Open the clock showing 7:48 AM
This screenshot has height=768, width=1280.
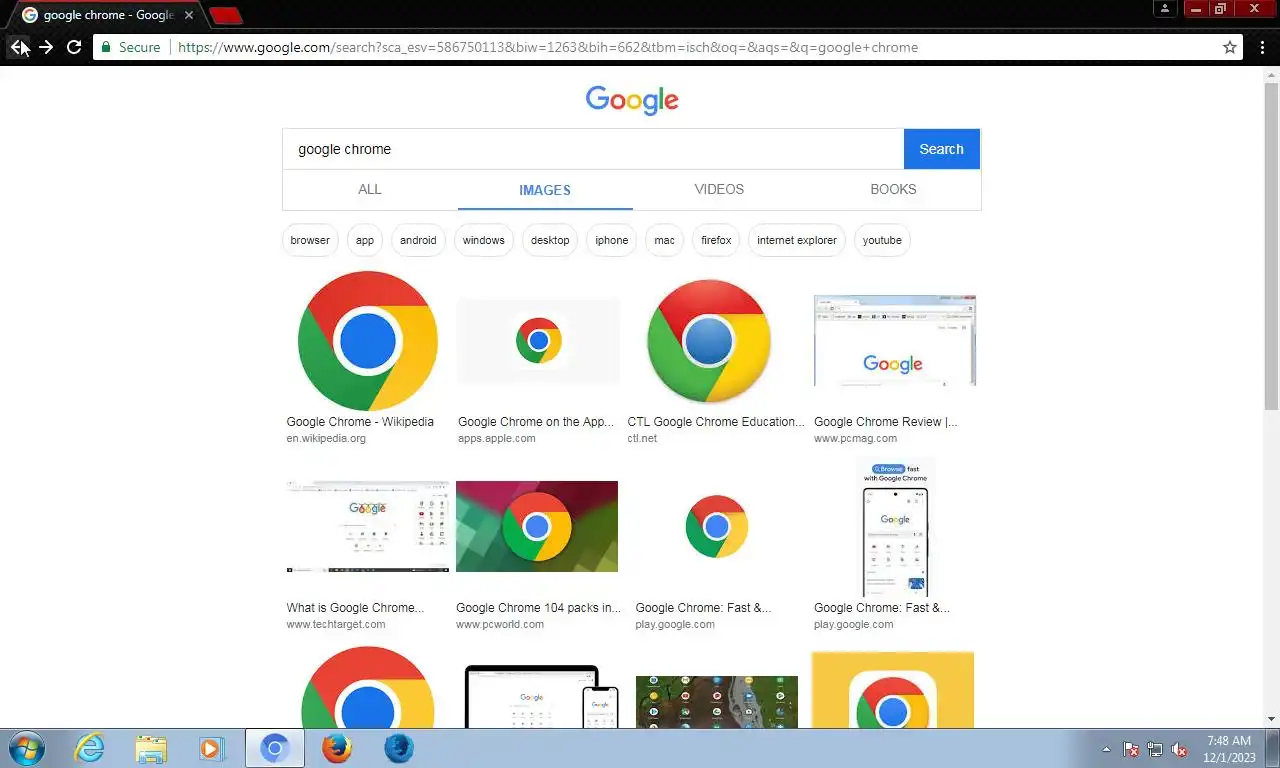pyautogui.click(x=1229, y=749)
